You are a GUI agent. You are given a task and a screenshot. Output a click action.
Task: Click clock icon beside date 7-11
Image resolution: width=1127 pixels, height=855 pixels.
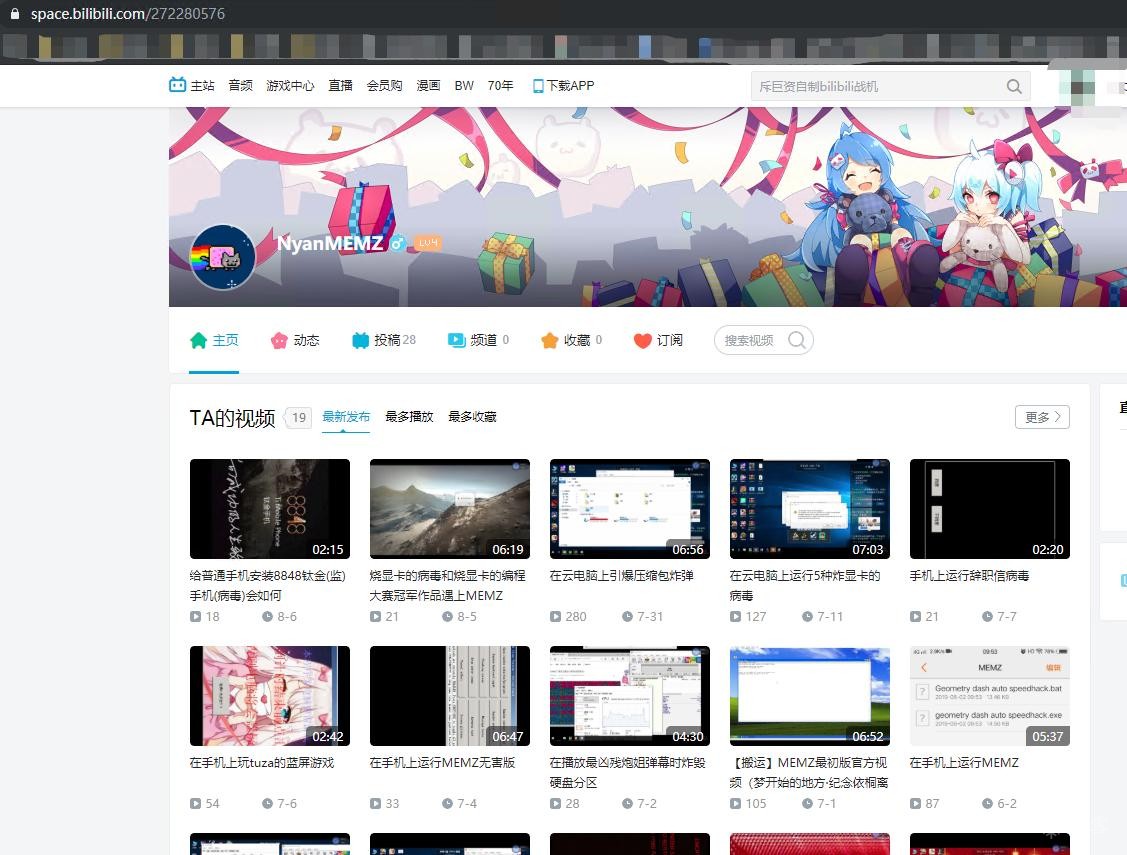(807, 616)
